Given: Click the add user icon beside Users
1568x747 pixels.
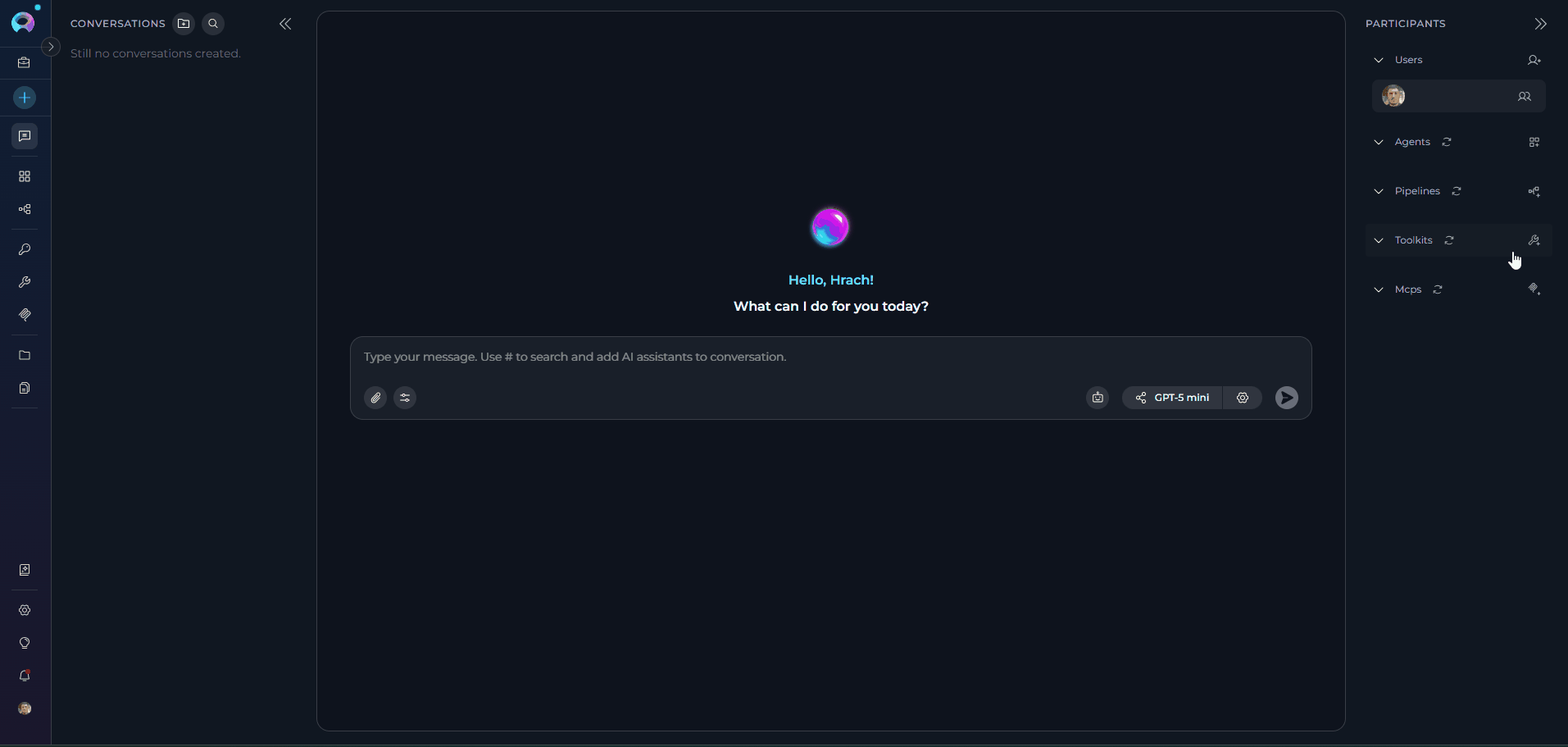Looking at the screenshot, I should point(1534,60).
